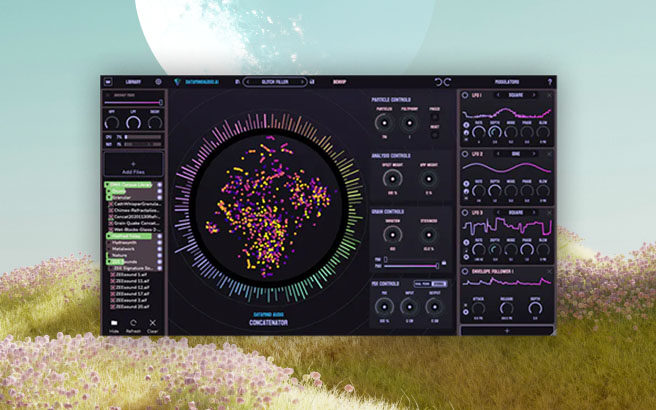Toggle the Metalwork folder's round button

pyautogui.click(x=159, y=249)
